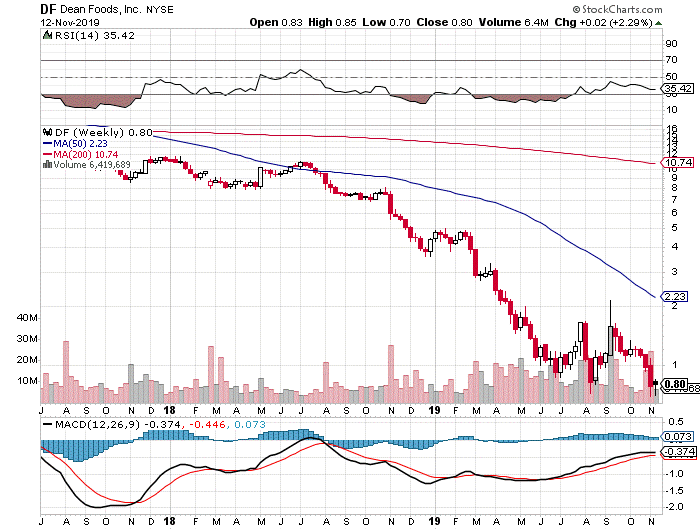Click the red -0.446 MACD signal value
700x530 pixels.
coord(207,425)
